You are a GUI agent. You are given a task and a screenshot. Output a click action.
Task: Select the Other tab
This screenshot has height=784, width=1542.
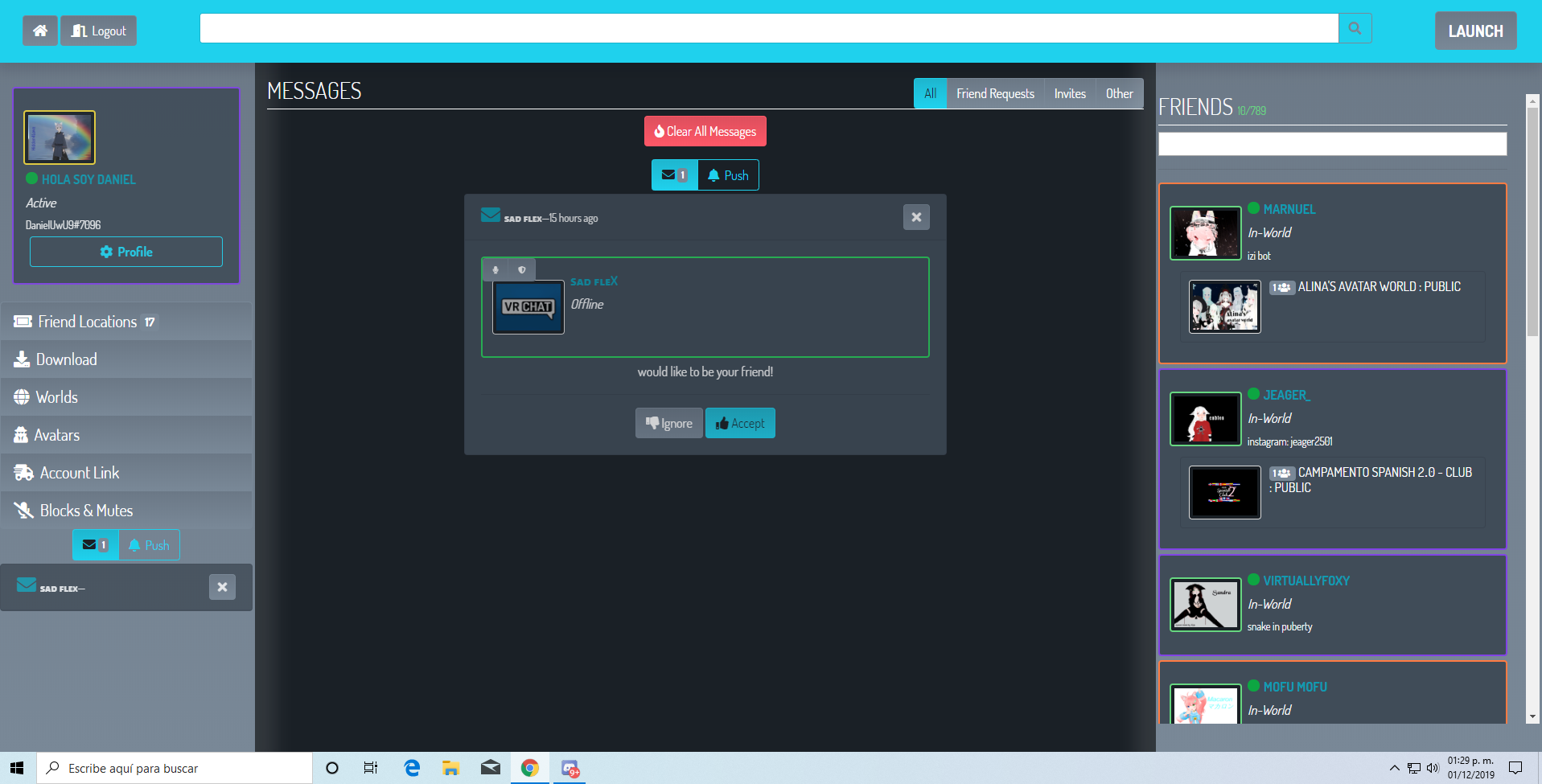1119,93
